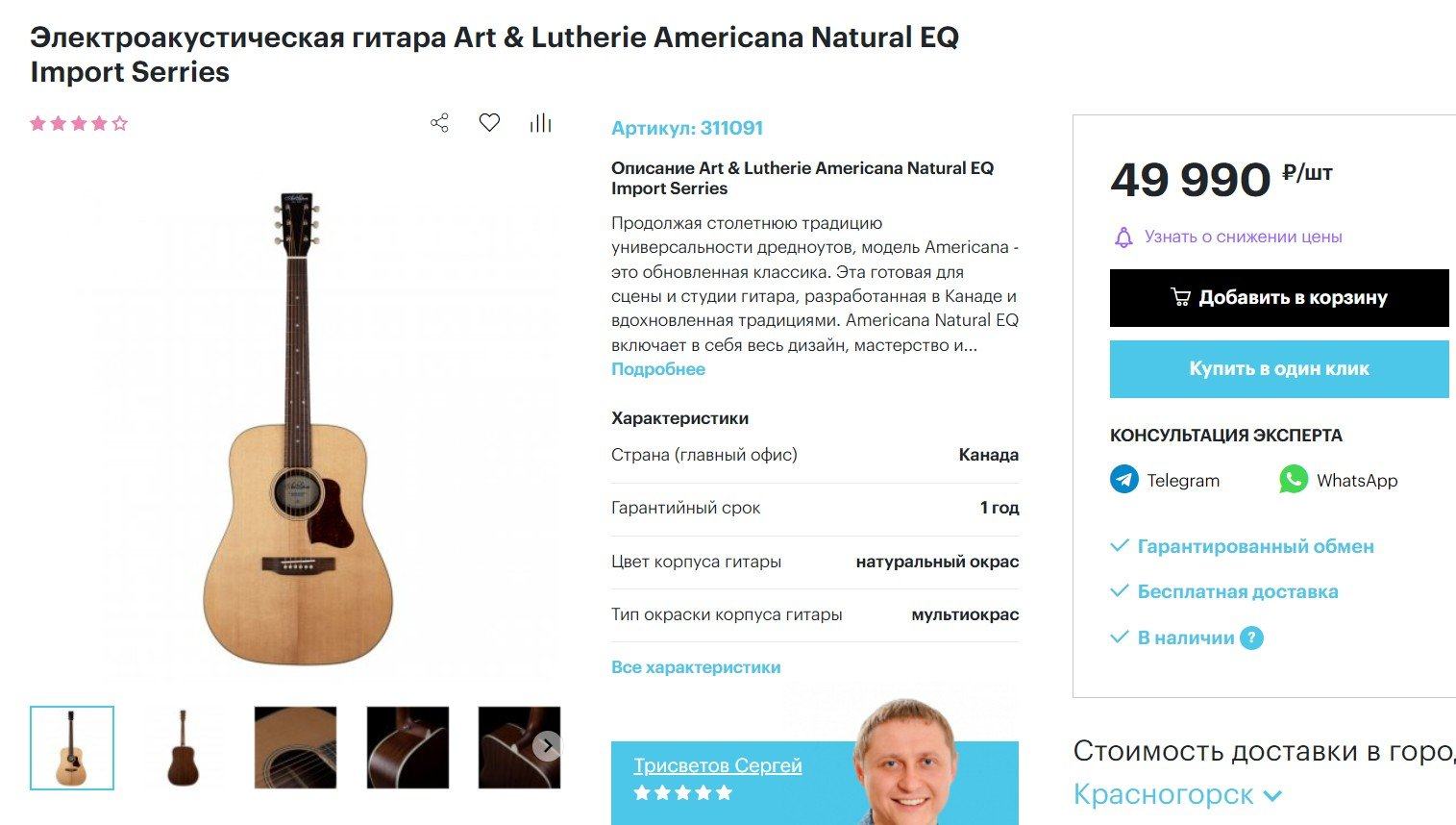Image resolution: width=1456 pixels, height=825 pixels.
Task: Show next thumbnails with the arrow
Action: [x=547, y=745]
